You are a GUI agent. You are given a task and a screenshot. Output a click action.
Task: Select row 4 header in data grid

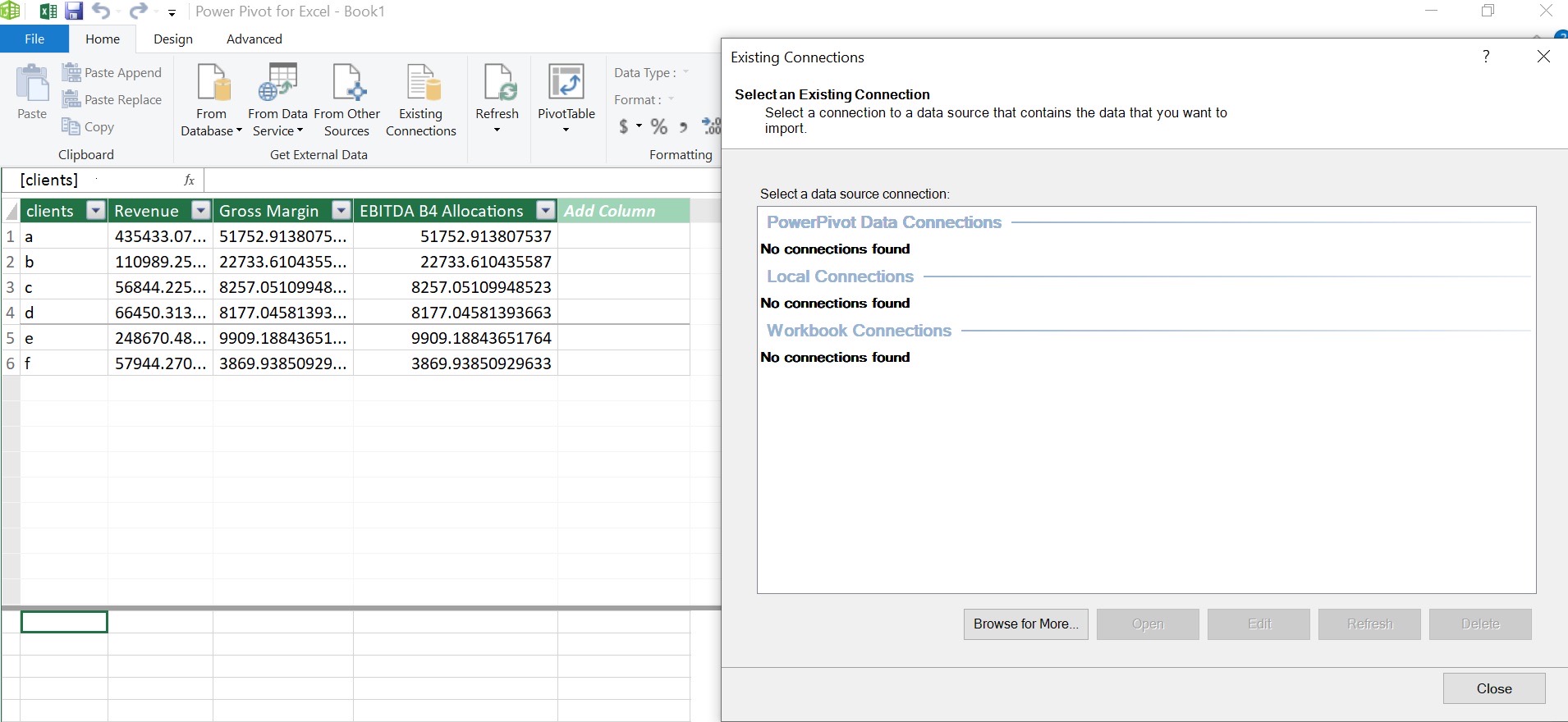pos(11,313)
